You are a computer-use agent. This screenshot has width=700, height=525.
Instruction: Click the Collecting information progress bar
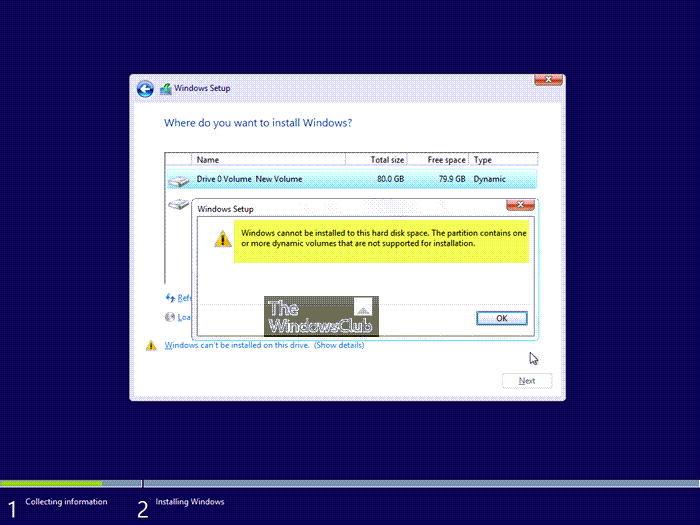pyautogui.click(x=71, y=483)
